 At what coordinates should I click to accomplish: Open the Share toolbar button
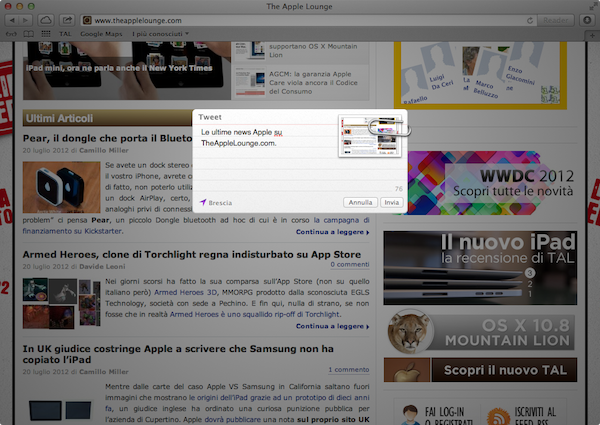pos(67,20)
